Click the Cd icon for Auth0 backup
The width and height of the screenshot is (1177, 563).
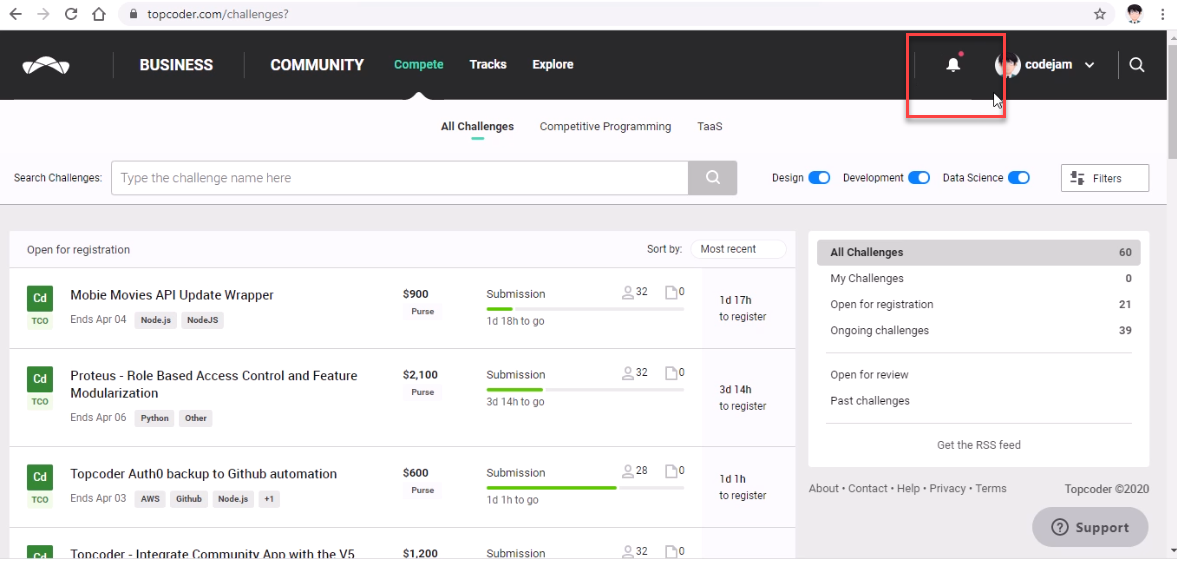[41, 477]
